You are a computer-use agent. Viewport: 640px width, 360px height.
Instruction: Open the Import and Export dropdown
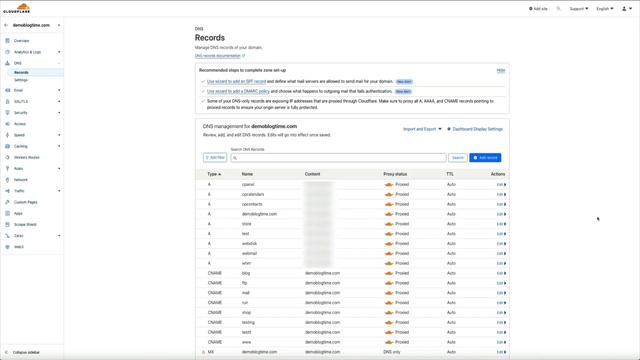point(422,129)
